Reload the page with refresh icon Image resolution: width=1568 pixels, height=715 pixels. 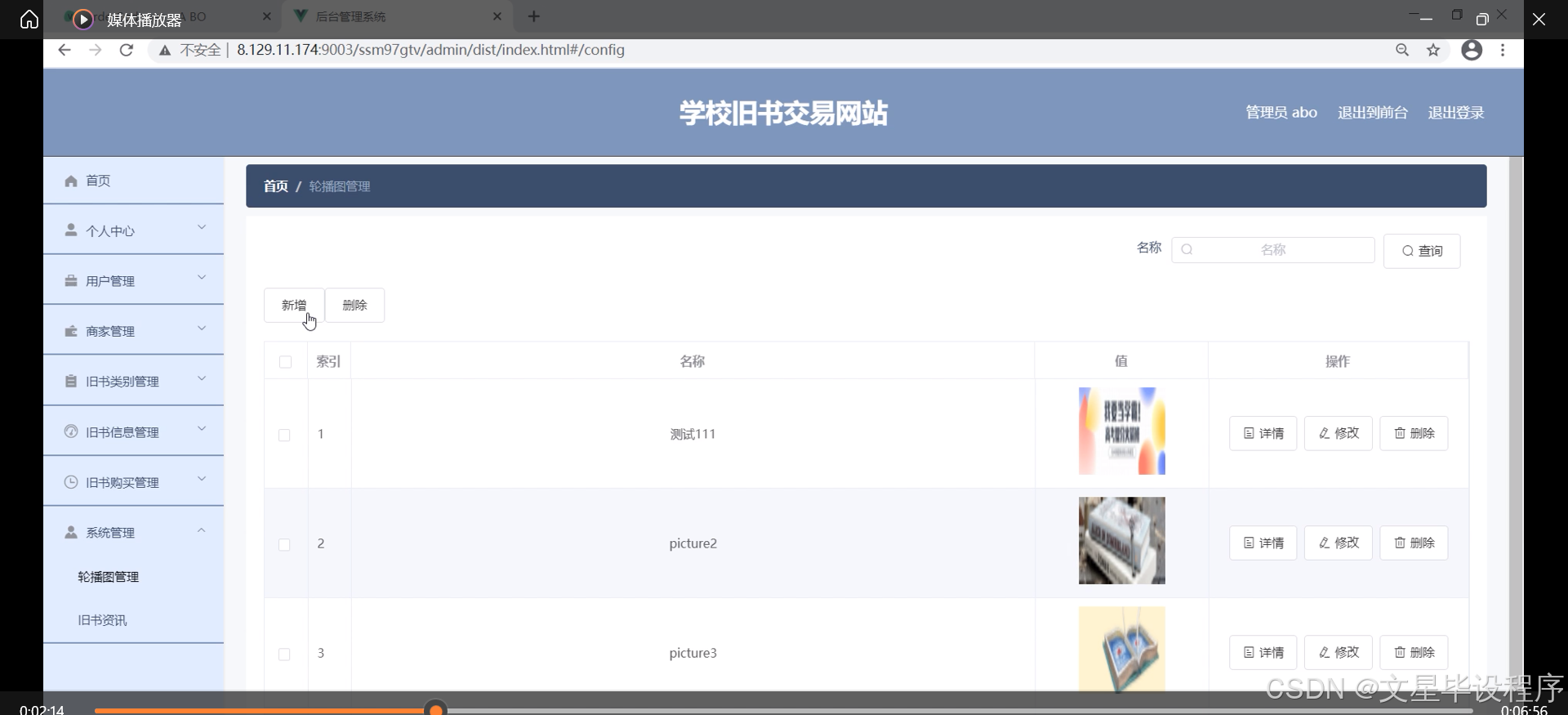[x=127, y=51]
